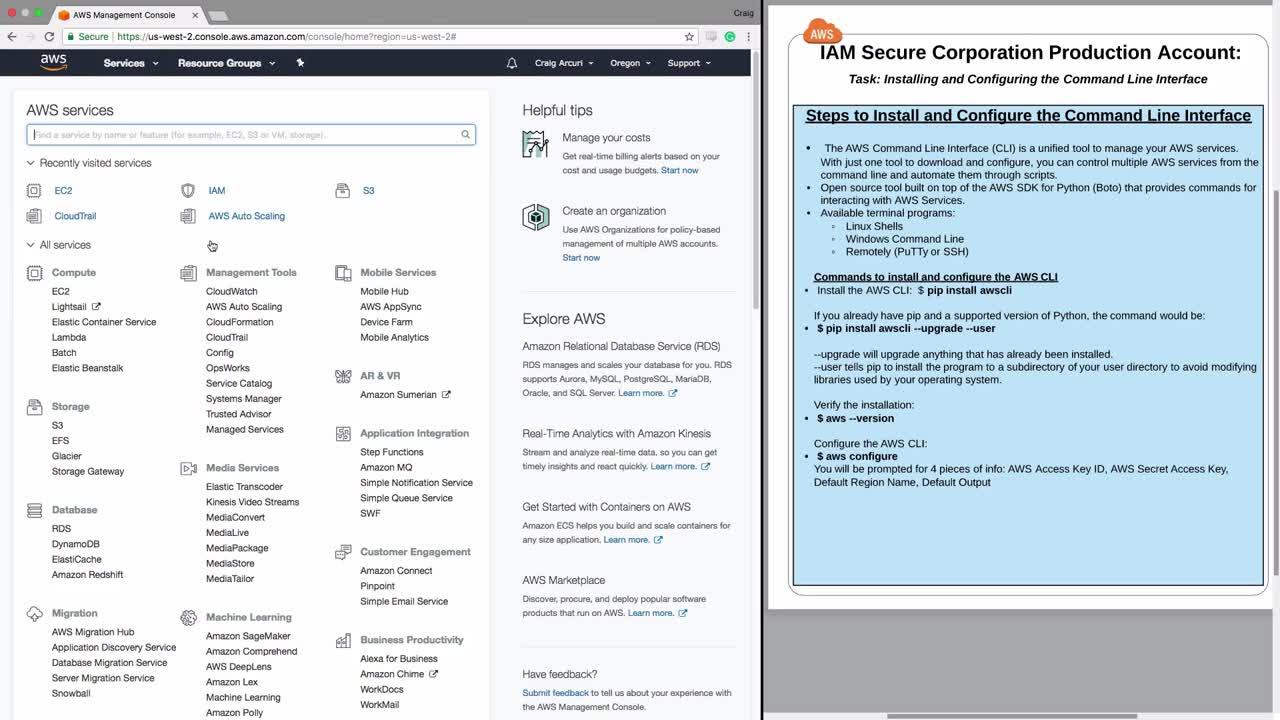1280x720 pixels.
Task: Click the Database category icon
Action: (35, 510)
